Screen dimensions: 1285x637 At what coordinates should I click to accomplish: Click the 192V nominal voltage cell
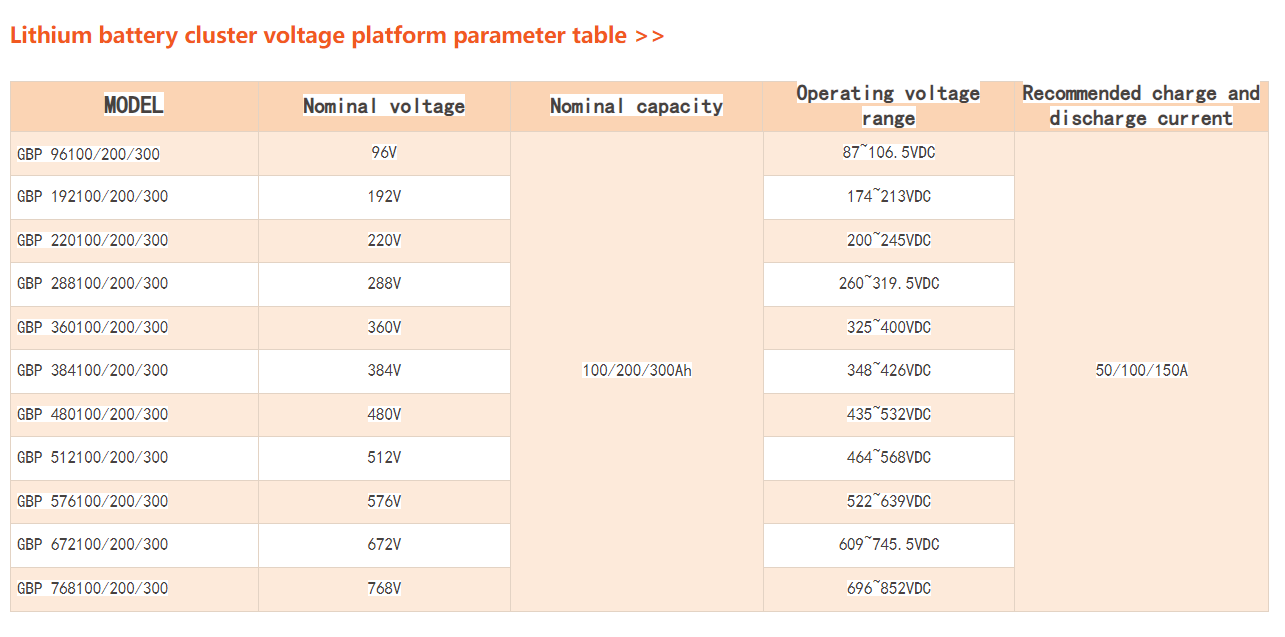pyautogui.click(x=384, y=197)
